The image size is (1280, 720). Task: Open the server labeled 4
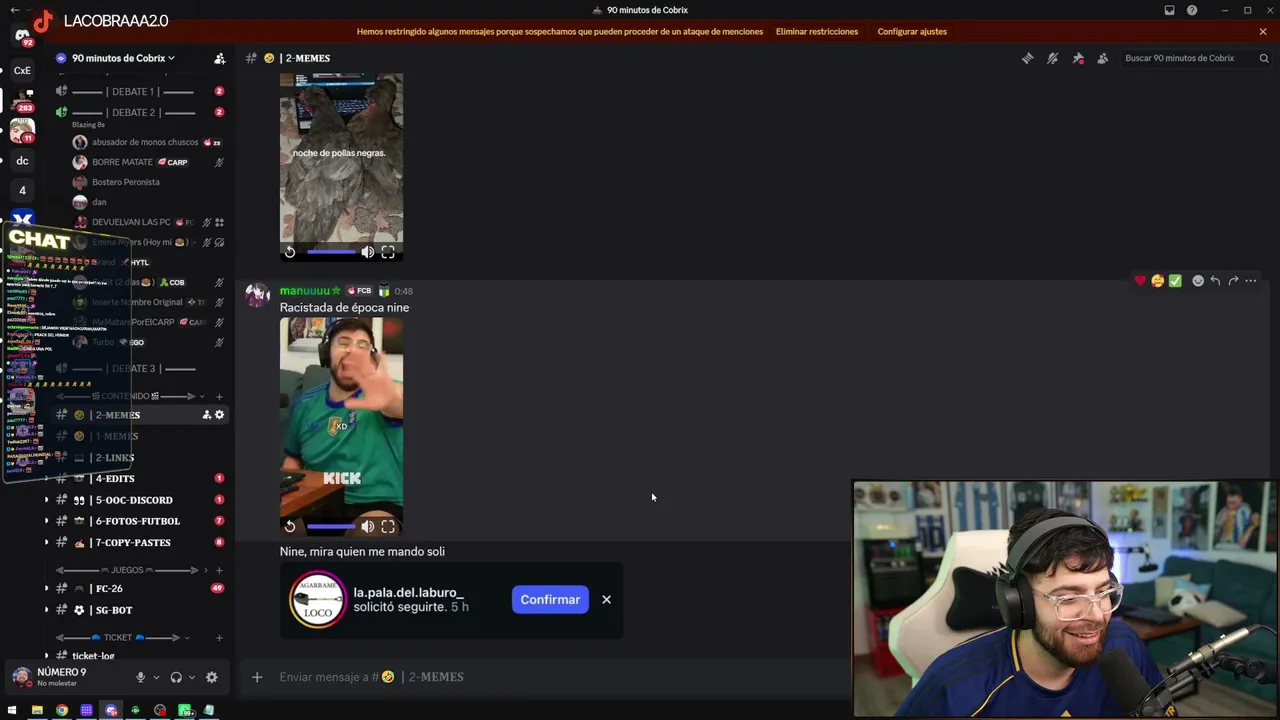[22, 191]
